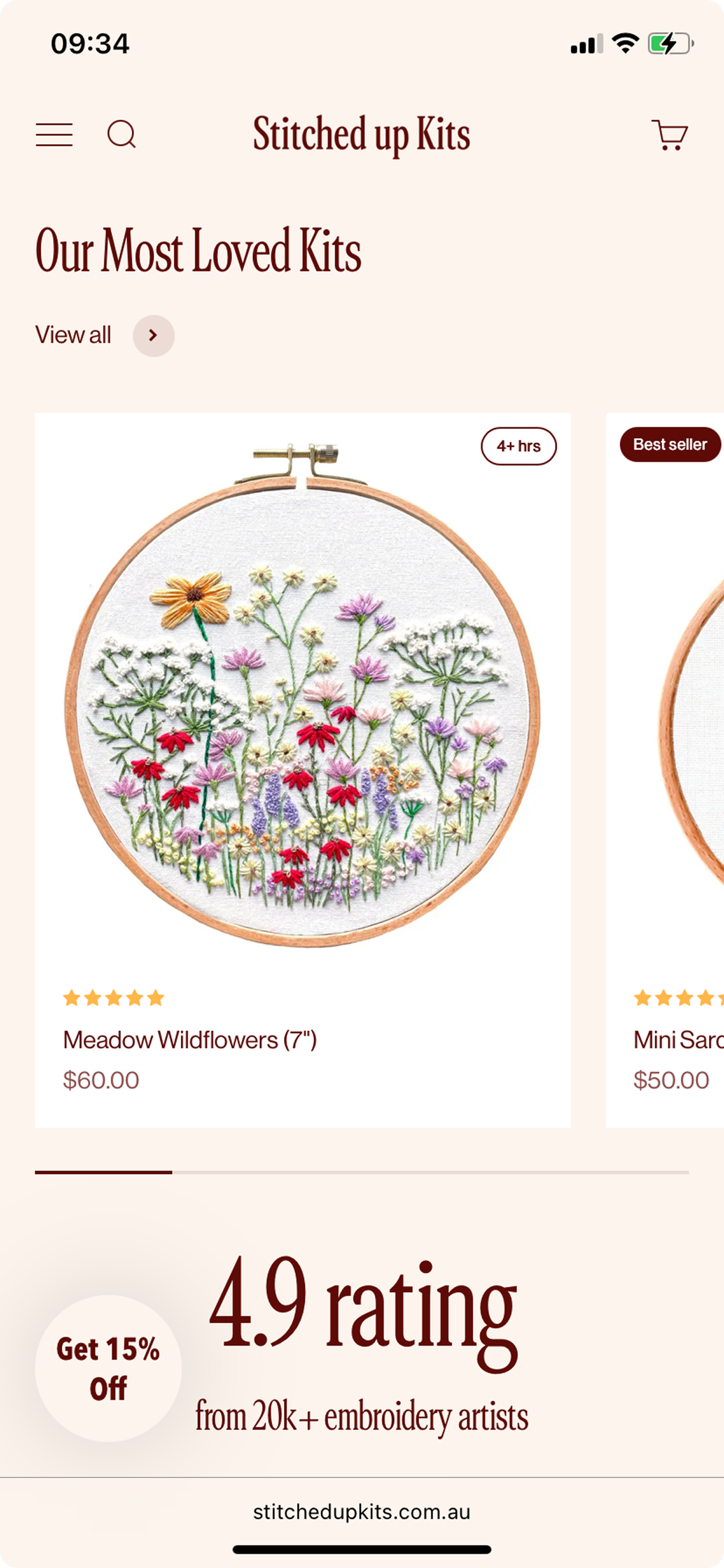
Task: Tap the Best seller badge
Action: coord(670,445)
